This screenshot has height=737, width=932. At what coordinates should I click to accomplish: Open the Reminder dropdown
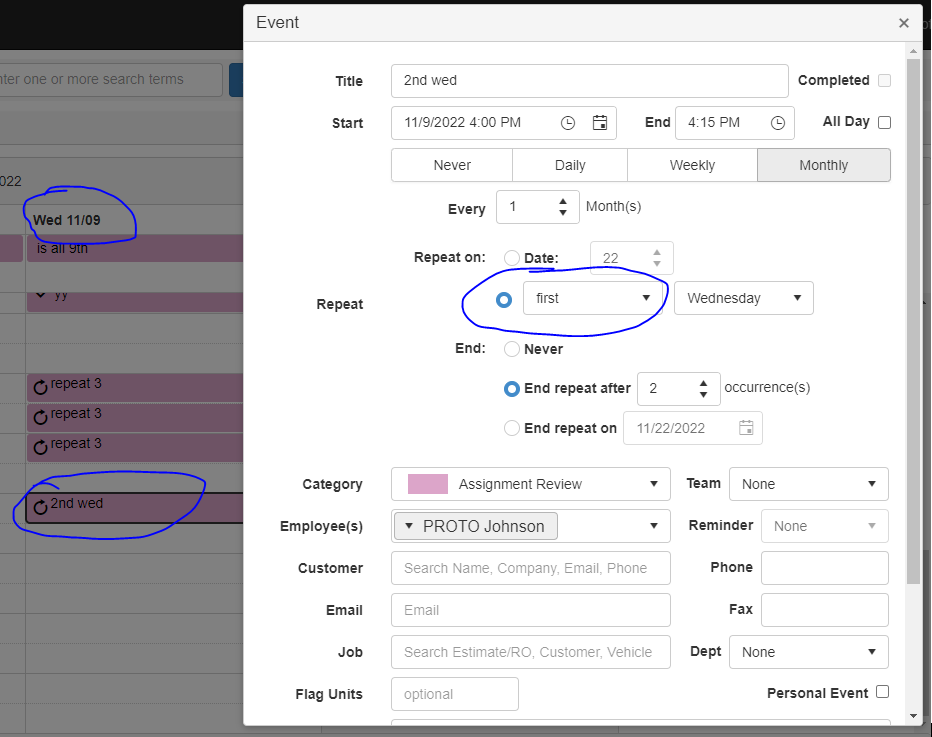click(x=824, y=525)
